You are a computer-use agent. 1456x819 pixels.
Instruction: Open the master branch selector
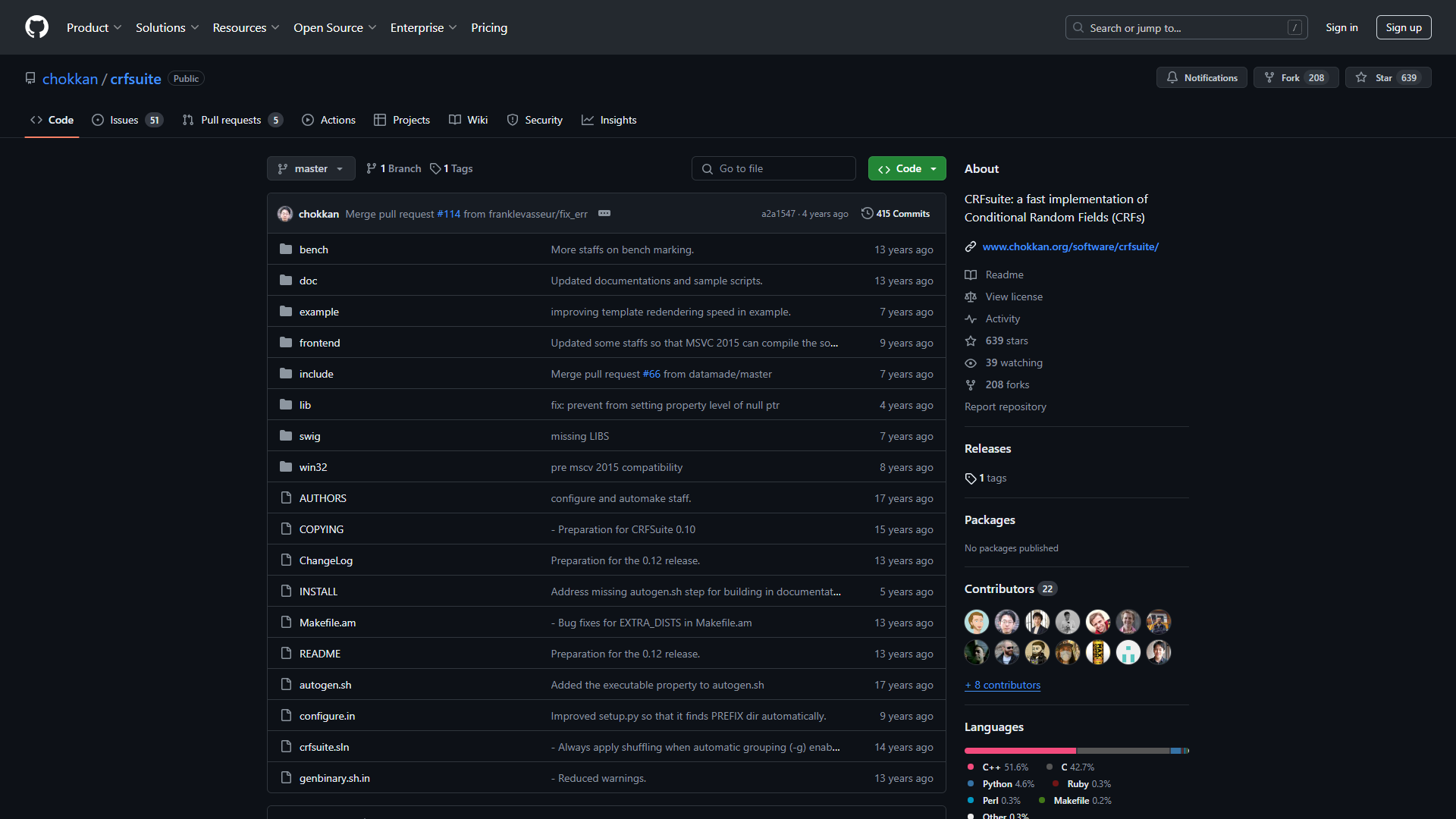click(310, 168)
